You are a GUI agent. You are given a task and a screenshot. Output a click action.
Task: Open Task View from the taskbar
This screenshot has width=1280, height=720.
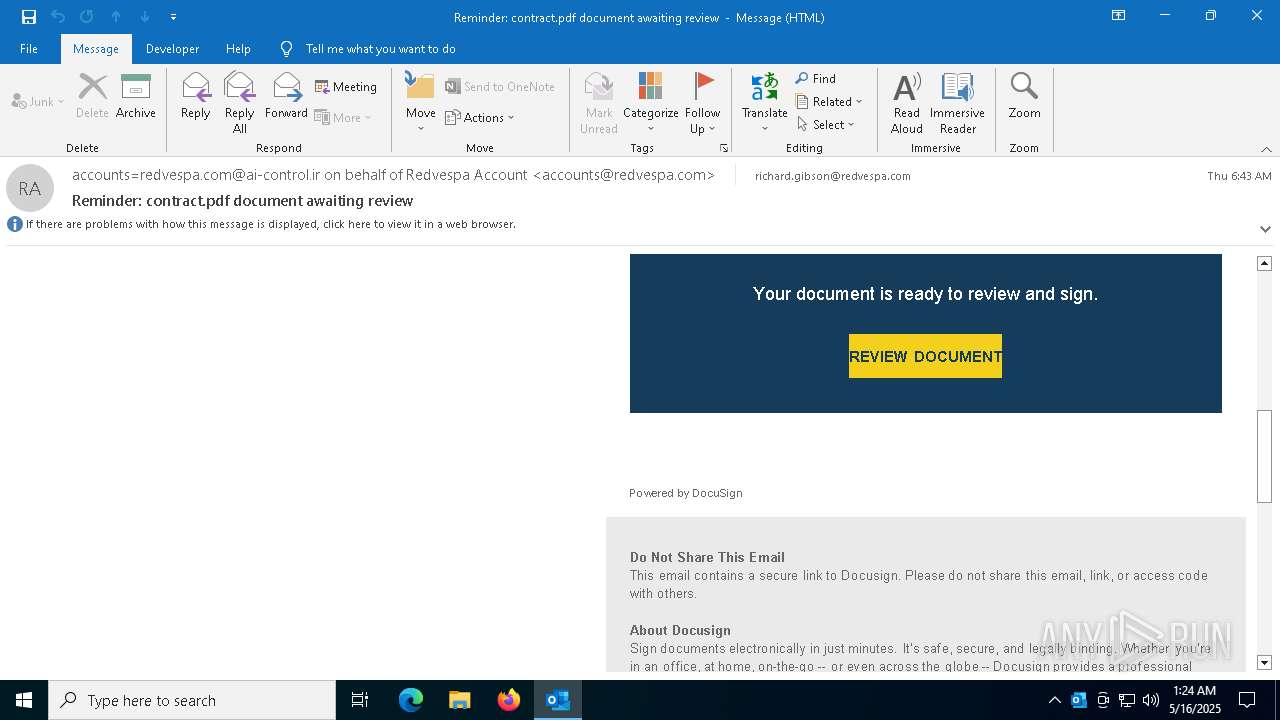360,700
